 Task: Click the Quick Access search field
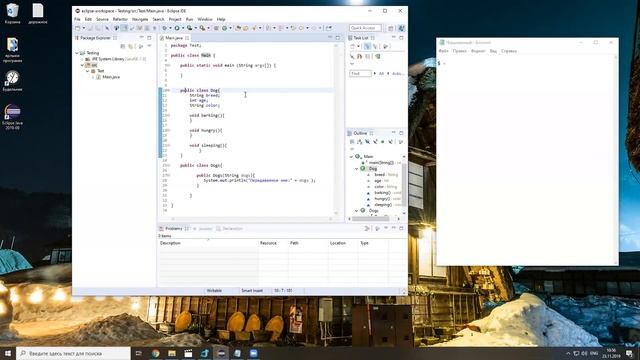pyautogui.click(x=365, y=28)
